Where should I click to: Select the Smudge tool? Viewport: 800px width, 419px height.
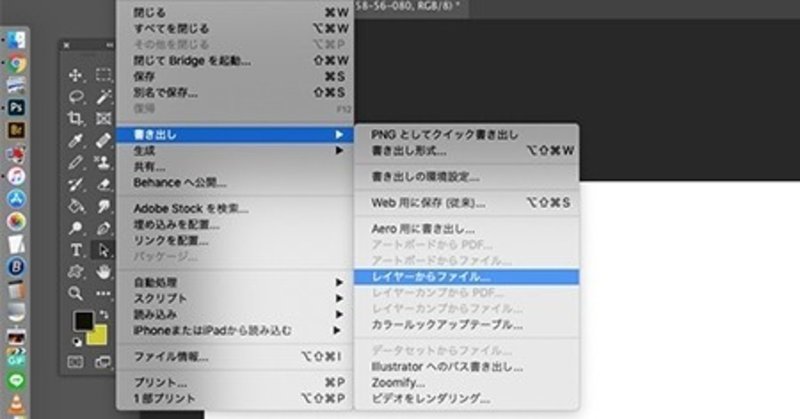tap(104, 206)
